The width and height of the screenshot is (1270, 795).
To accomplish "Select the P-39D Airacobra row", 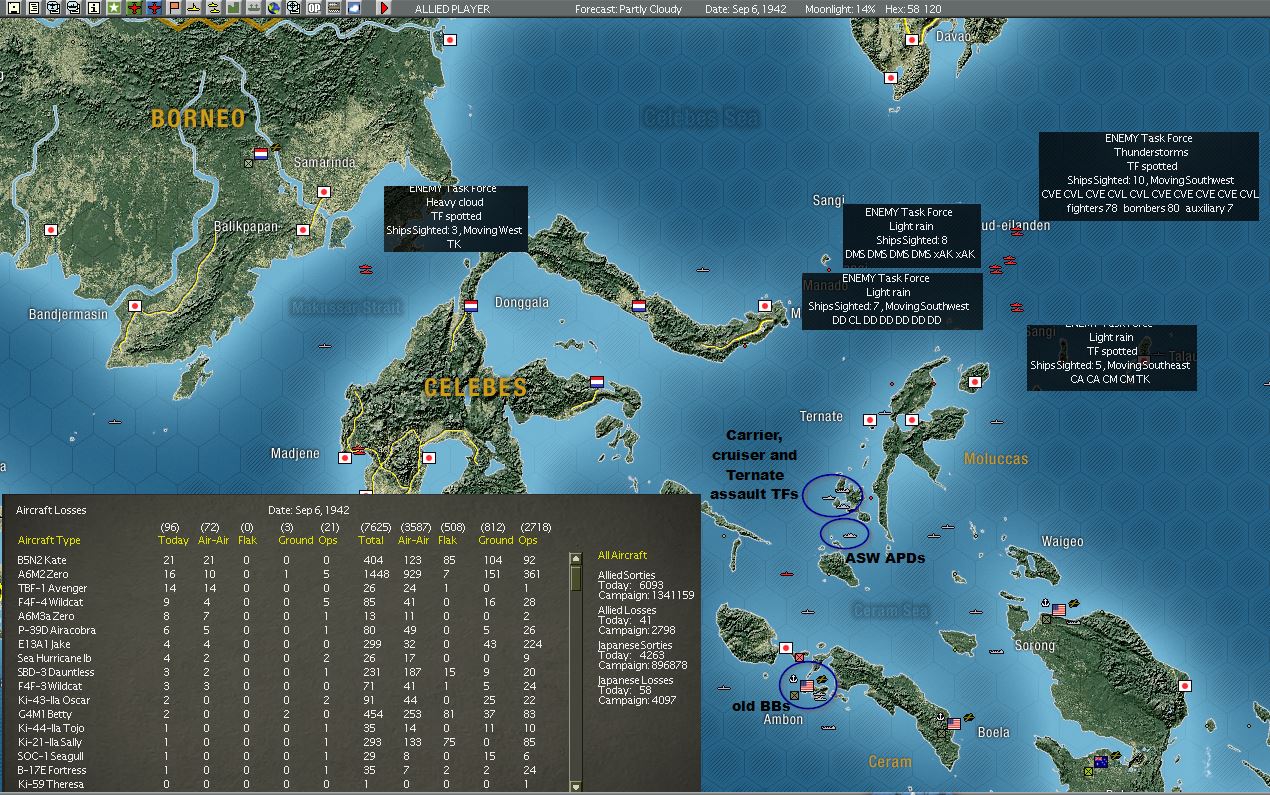I will pyautogui.click(x=290, y=630).
